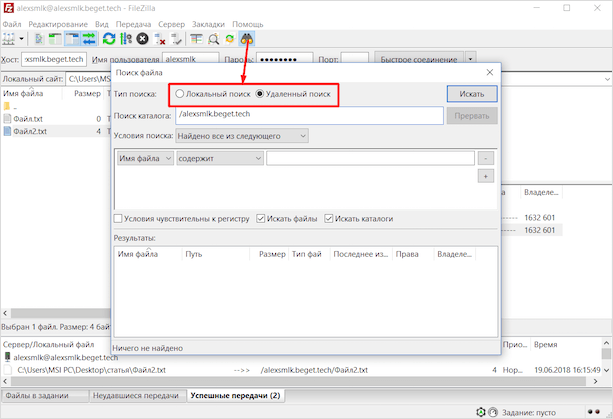Expand the Имя файла condition dropdown
Screen dimensions: 613x419
click(144, 158)
